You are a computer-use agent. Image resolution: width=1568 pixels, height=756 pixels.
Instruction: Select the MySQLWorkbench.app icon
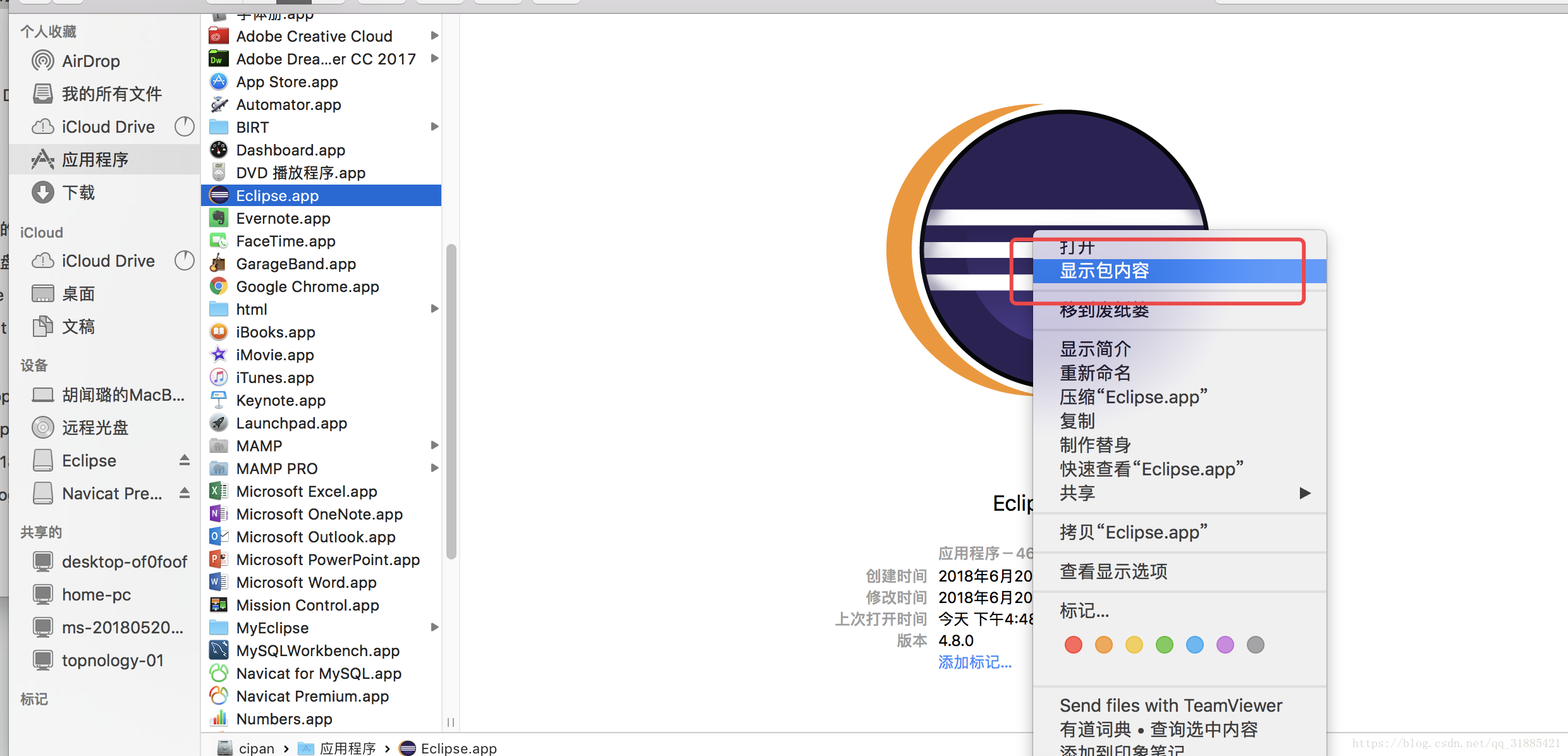click(x=218, y=650)
